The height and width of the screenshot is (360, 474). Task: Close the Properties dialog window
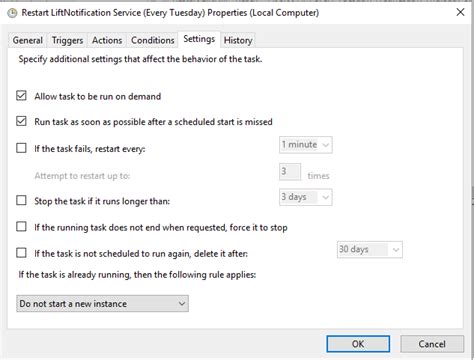pos(460,12)
